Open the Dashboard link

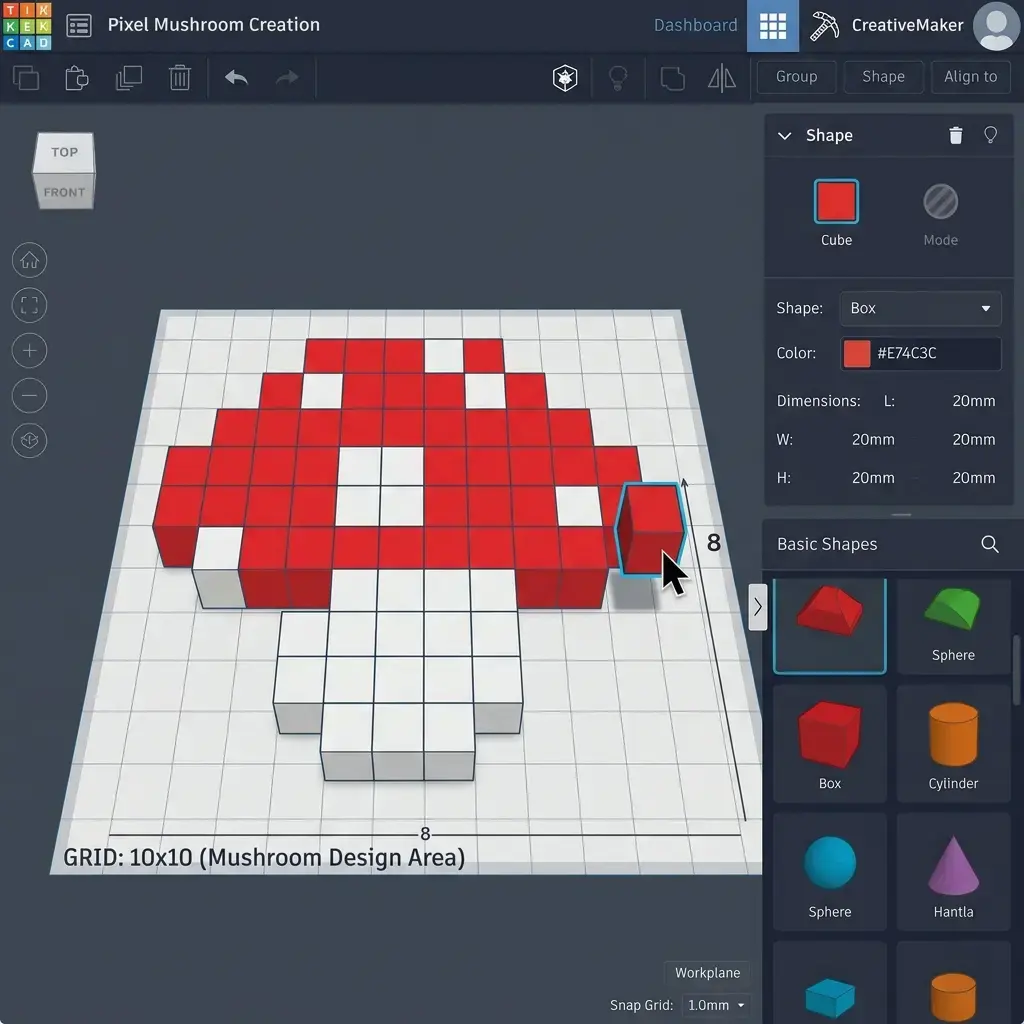tap(696, 25)
